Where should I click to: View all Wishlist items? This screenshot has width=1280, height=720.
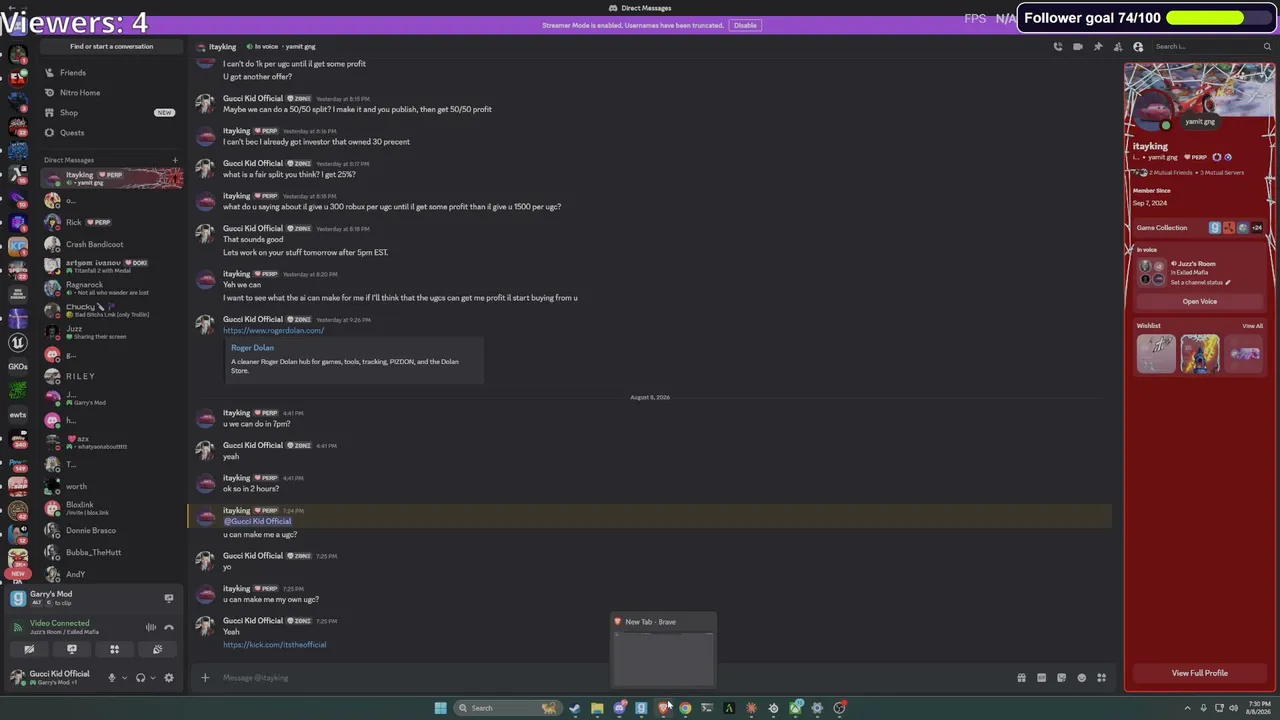(1252, 326)
